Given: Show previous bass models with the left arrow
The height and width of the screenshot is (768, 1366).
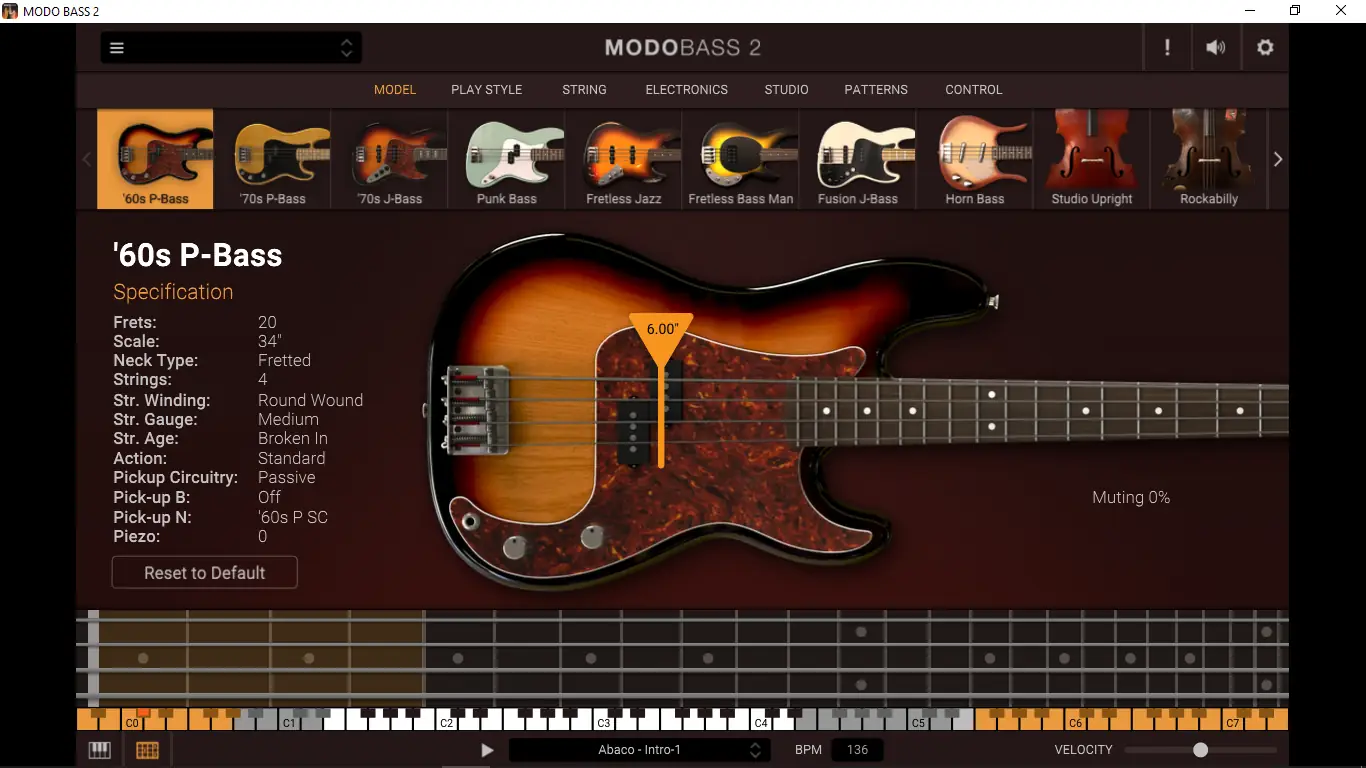Looking at the screenshot, I should 87,159.
